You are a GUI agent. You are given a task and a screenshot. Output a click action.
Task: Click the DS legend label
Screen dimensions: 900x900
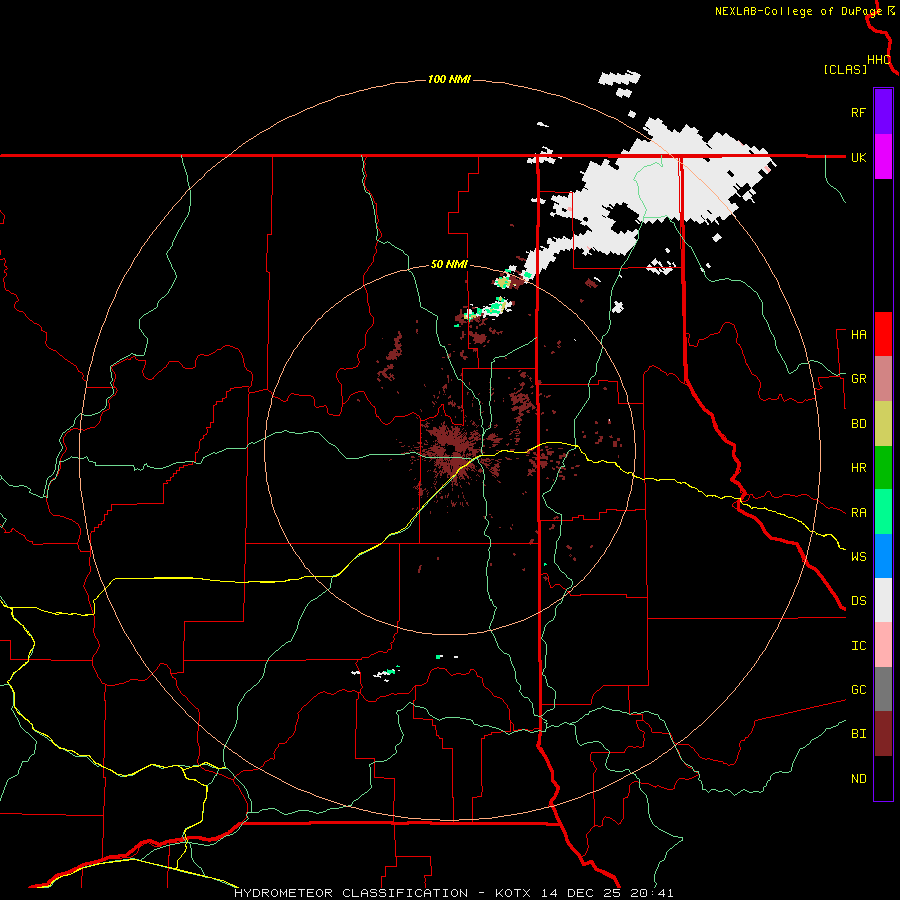point(858,601)
